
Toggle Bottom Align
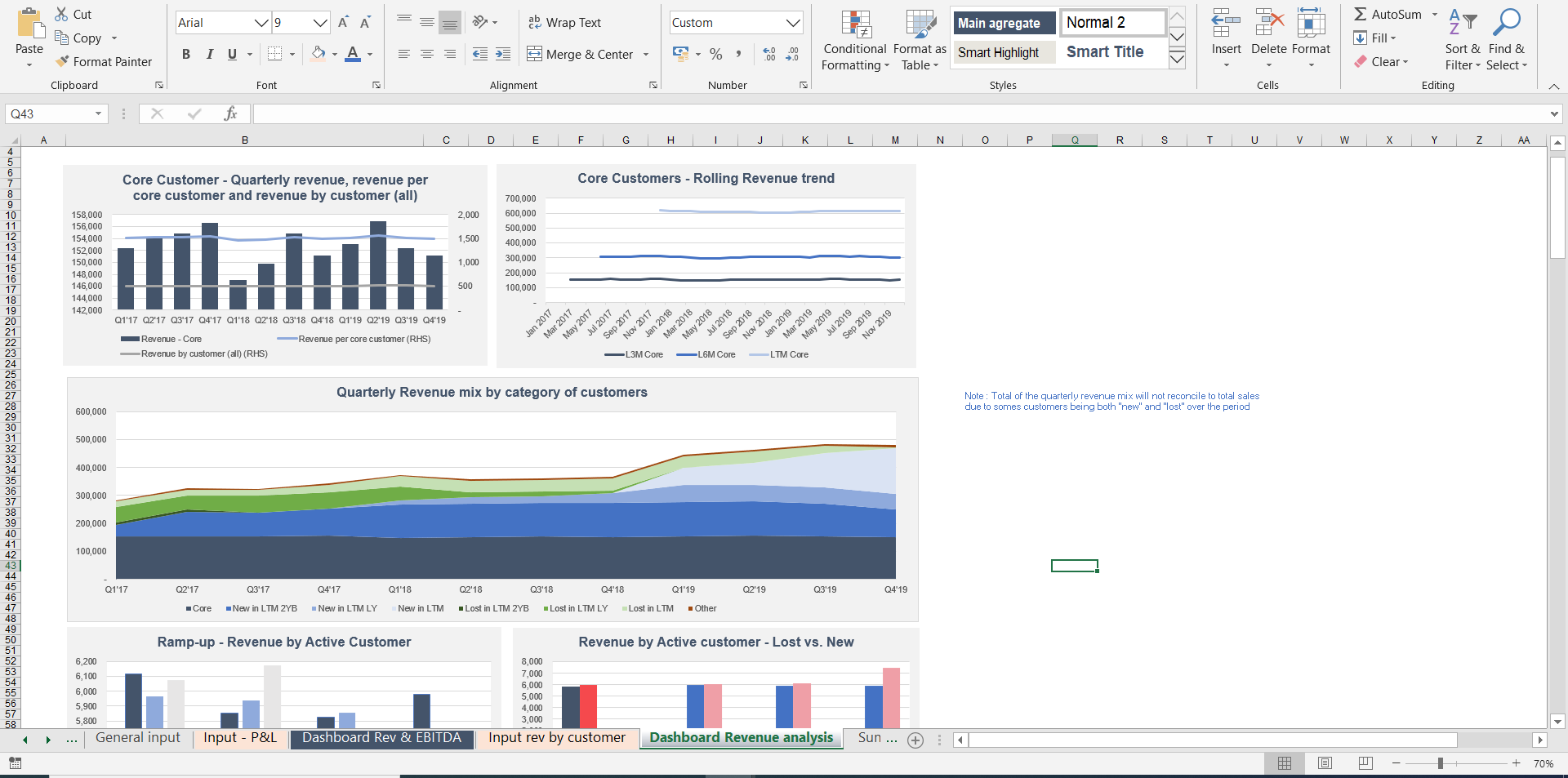450,22
